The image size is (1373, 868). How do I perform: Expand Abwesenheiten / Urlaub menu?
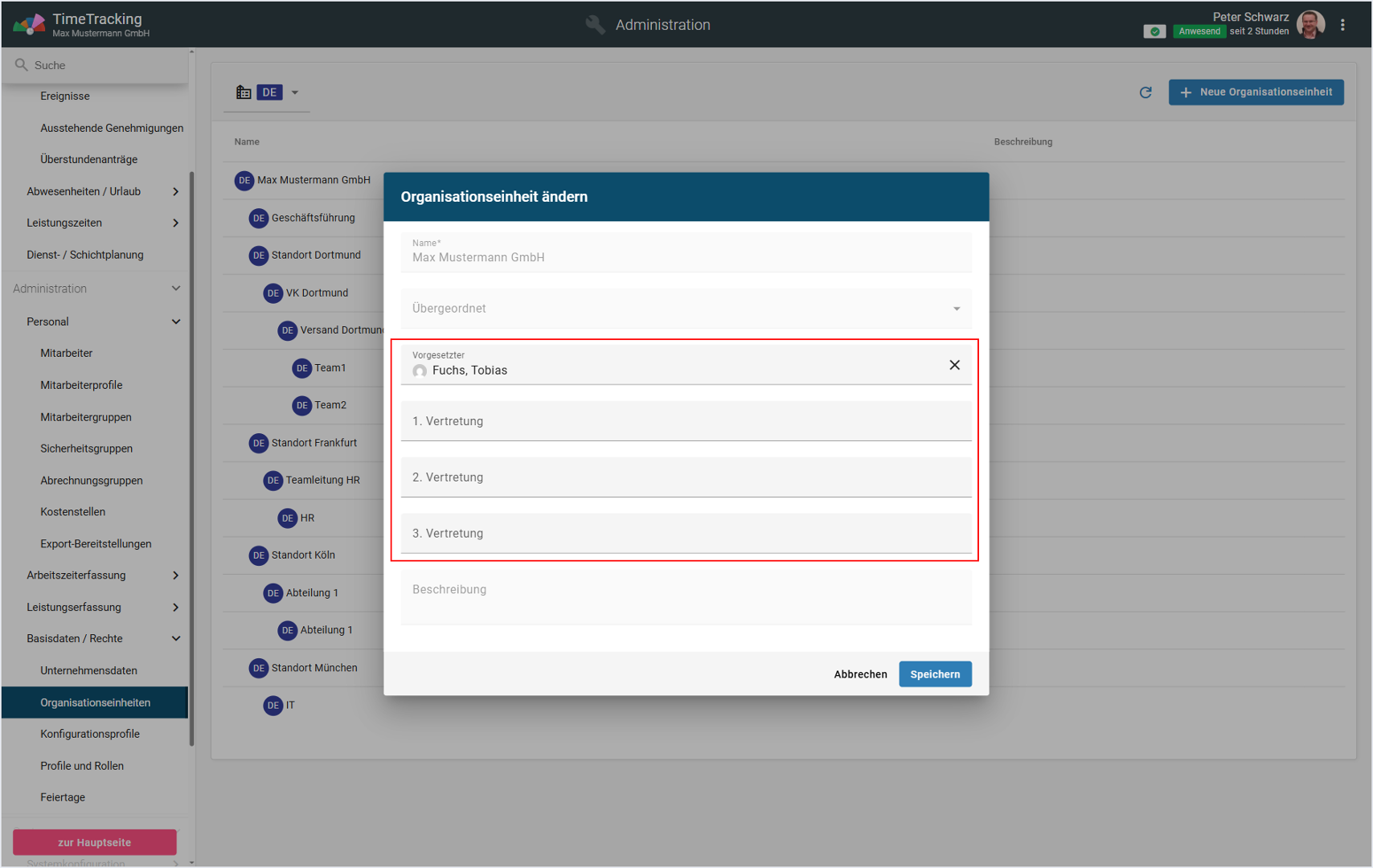(x=175, y=191)
